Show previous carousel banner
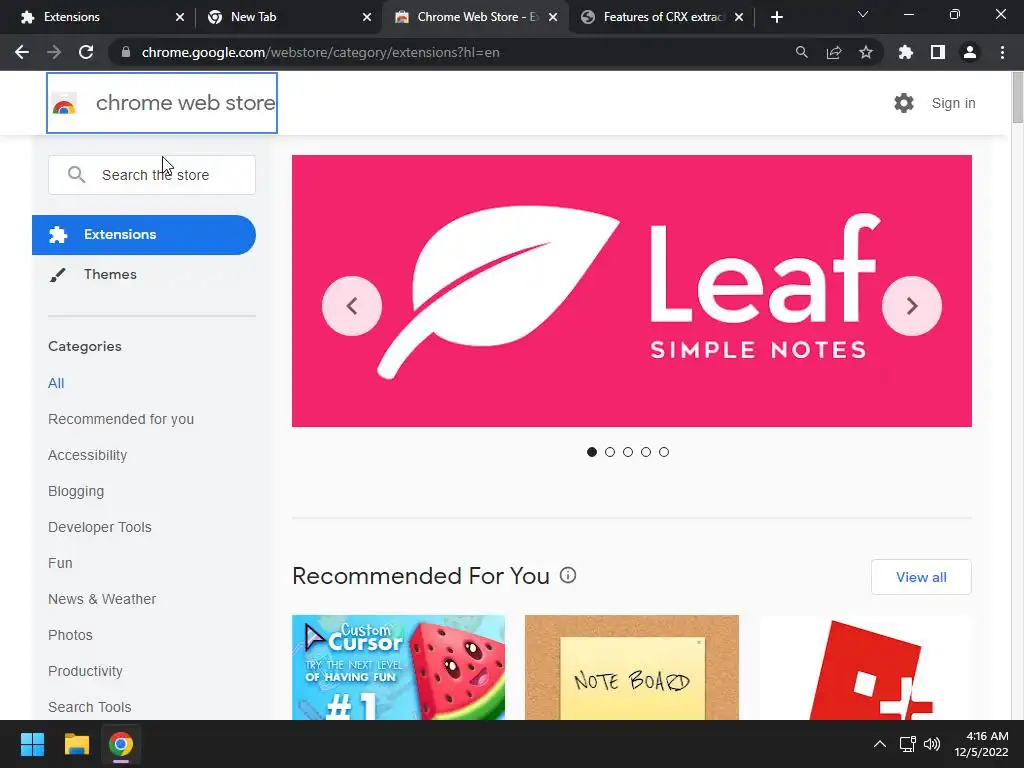Image resolution: width=1024 pixels, height=768 pixels. [x=352, y=306]
